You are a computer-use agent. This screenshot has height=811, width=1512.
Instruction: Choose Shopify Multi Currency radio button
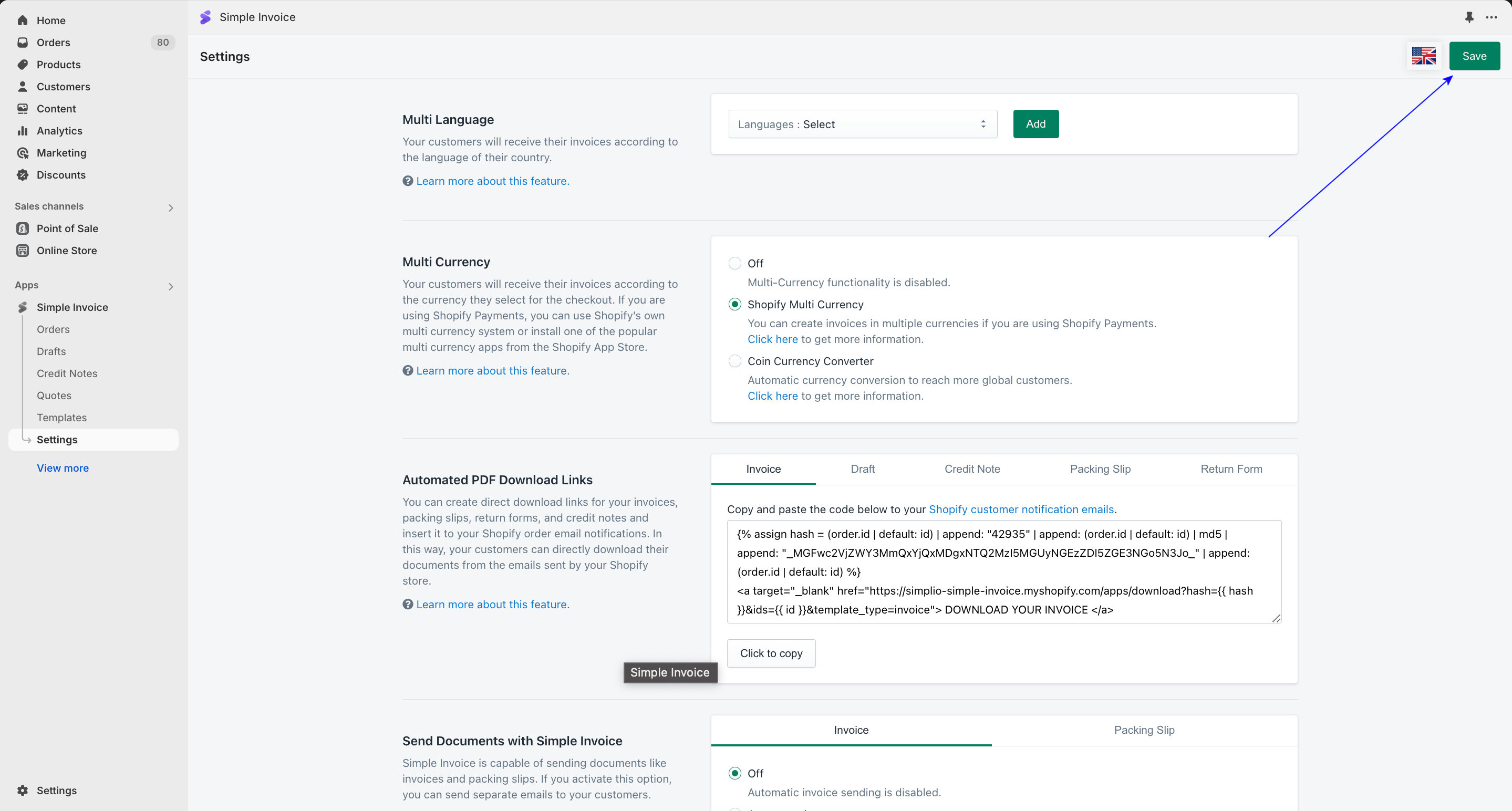[x=734, y=305]
